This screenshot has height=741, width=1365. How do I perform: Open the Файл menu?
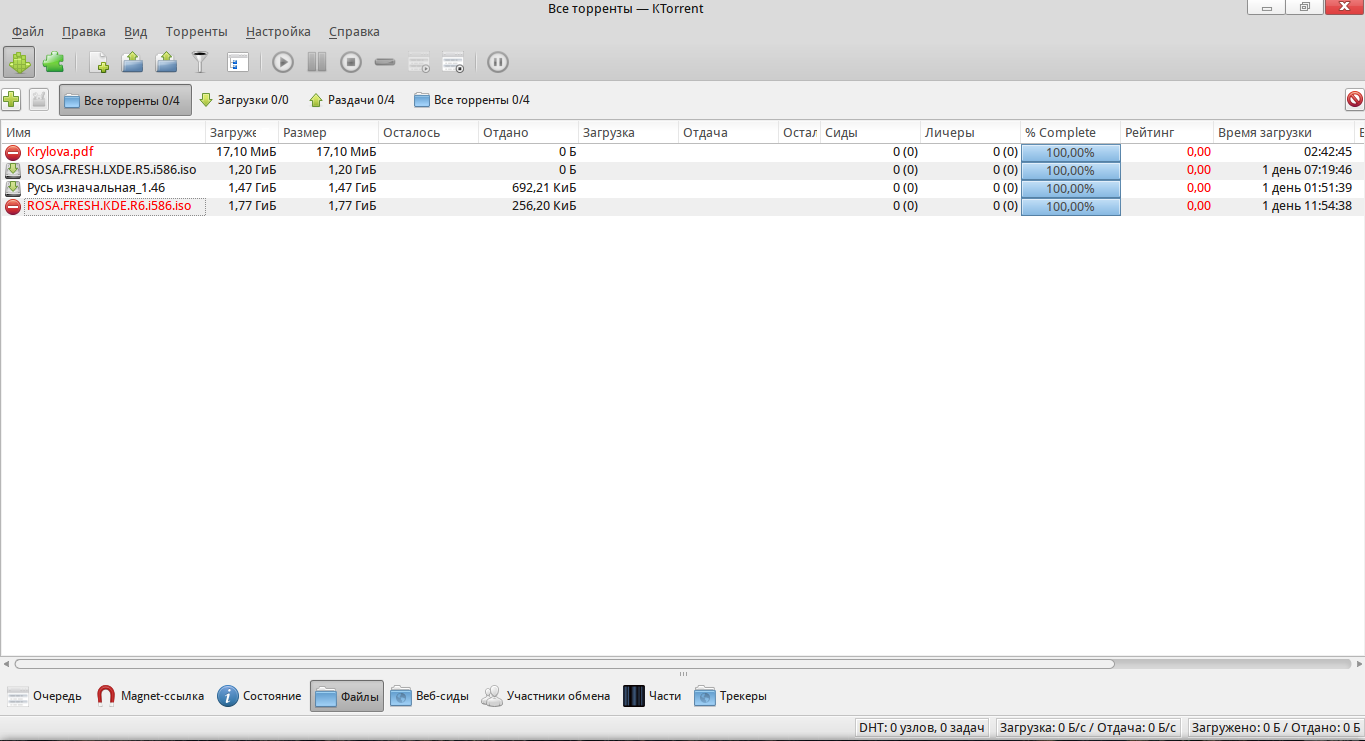click(x=28, y=31)
